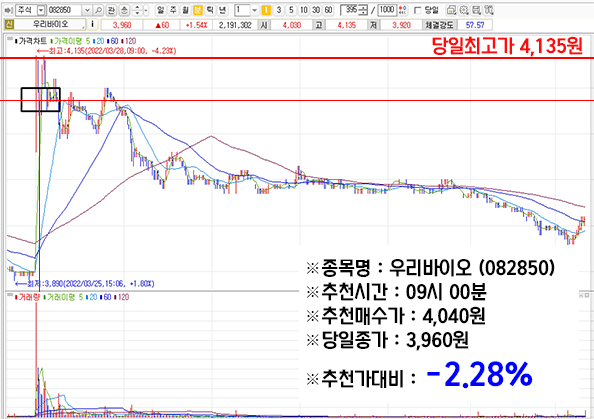Select the 5-minute interval button
This screenshot has height=419, width=594.
(291, 10)
